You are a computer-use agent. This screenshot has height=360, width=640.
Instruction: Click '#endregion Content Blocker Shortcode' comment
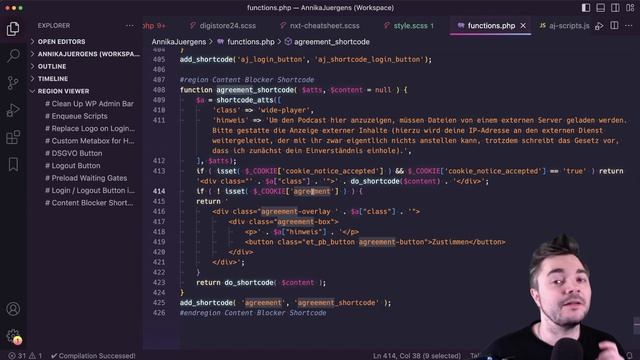tap(253, 313)
